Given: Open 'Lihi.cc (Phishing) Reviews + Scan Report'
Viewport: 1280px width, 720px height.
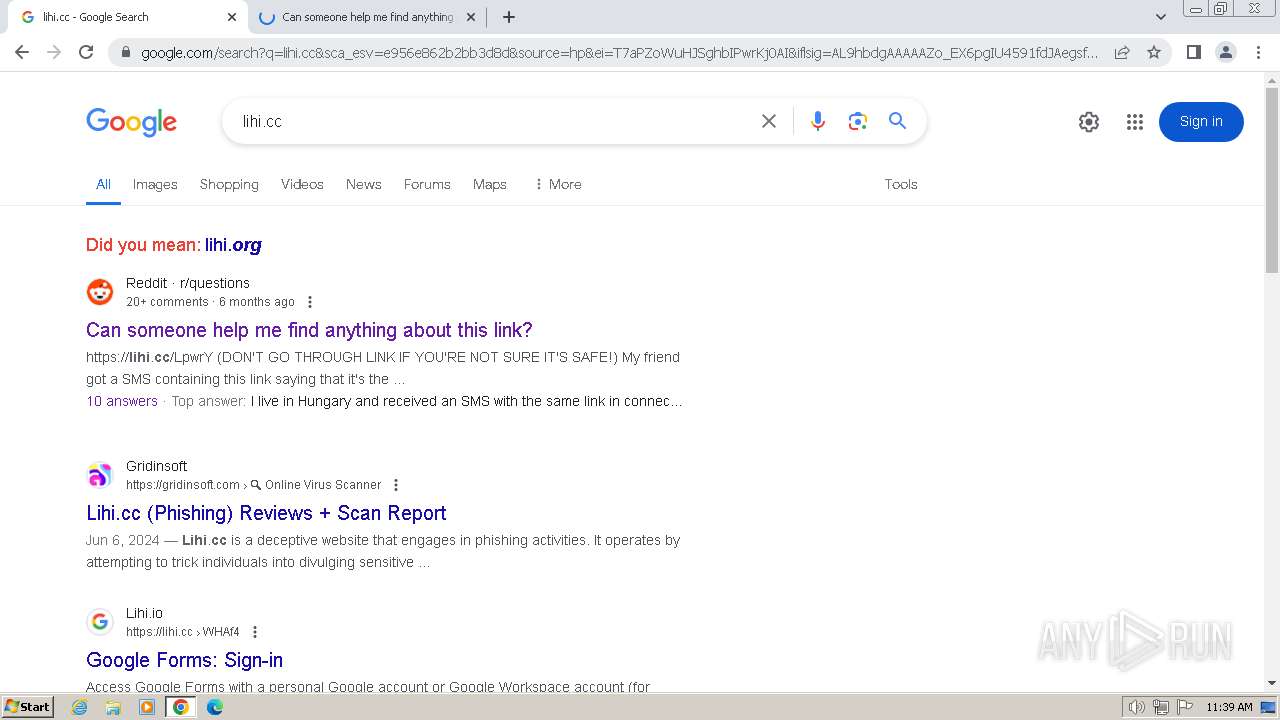Looking at the screenshot, I should (266, 513).
